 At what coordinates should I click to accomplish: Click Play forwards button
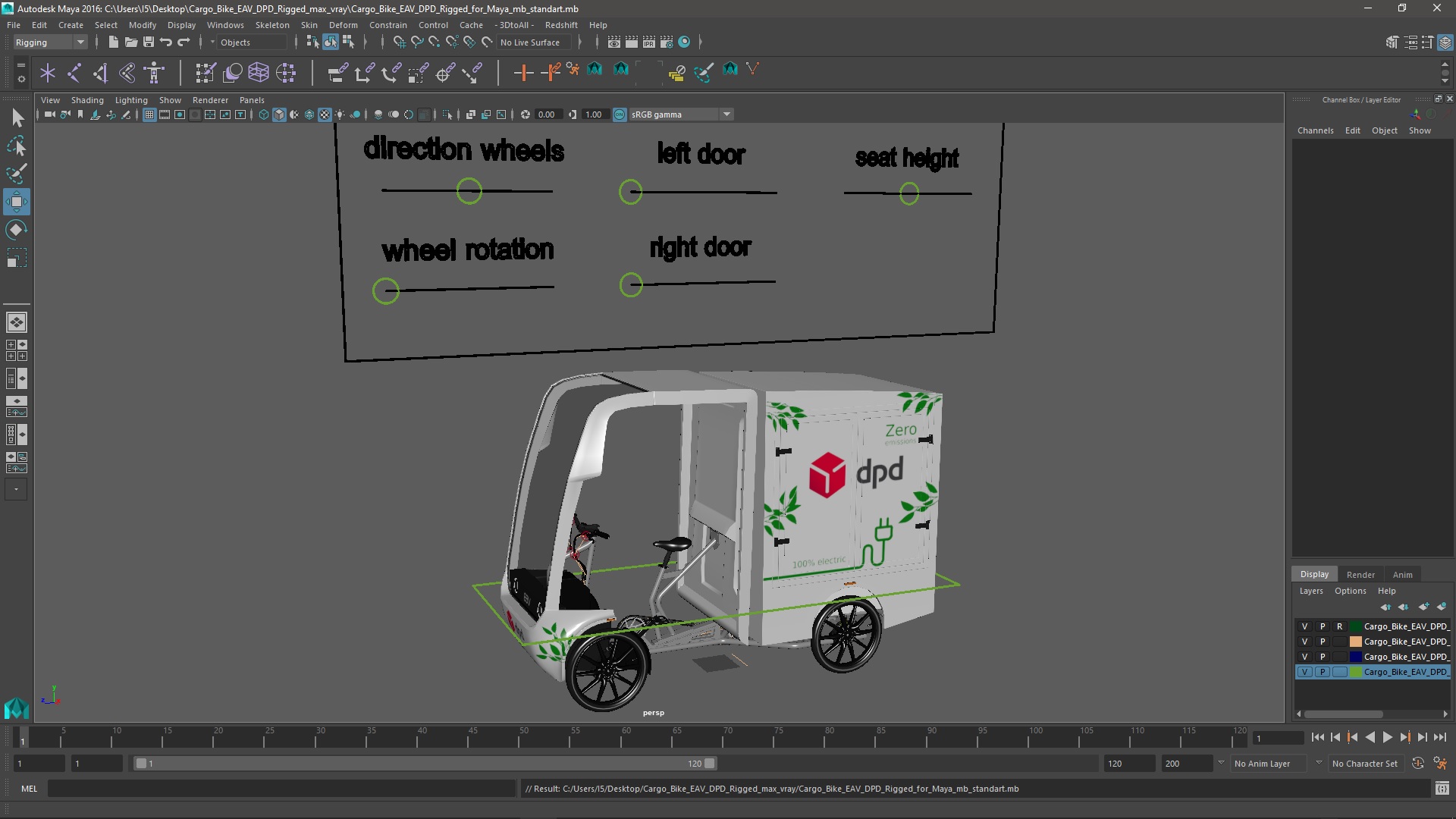(x=1387, y=737)
